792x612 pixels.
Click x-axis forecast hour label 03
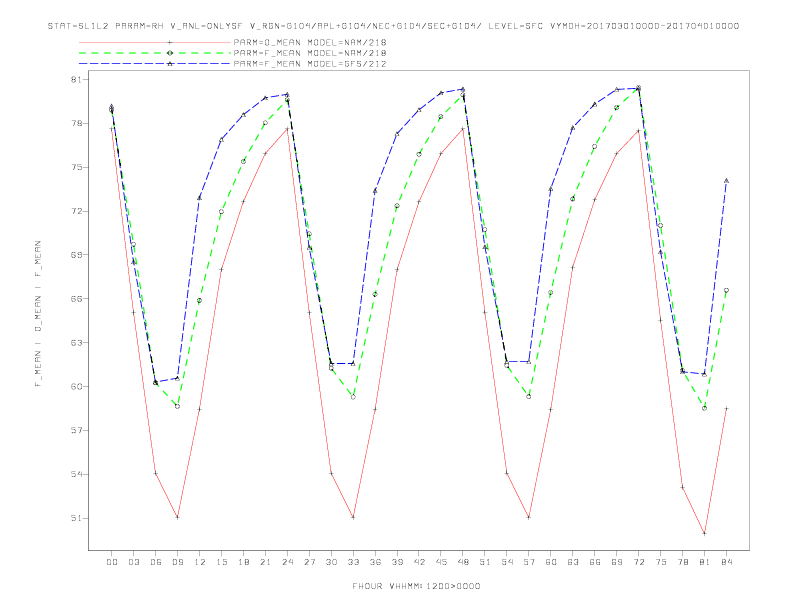[x=134, y=562]
